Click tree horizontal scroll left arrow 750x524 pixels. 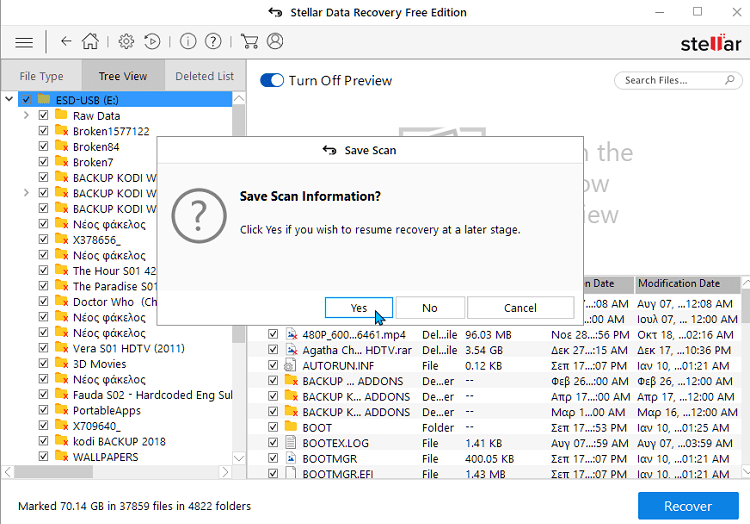pos(8,472)
